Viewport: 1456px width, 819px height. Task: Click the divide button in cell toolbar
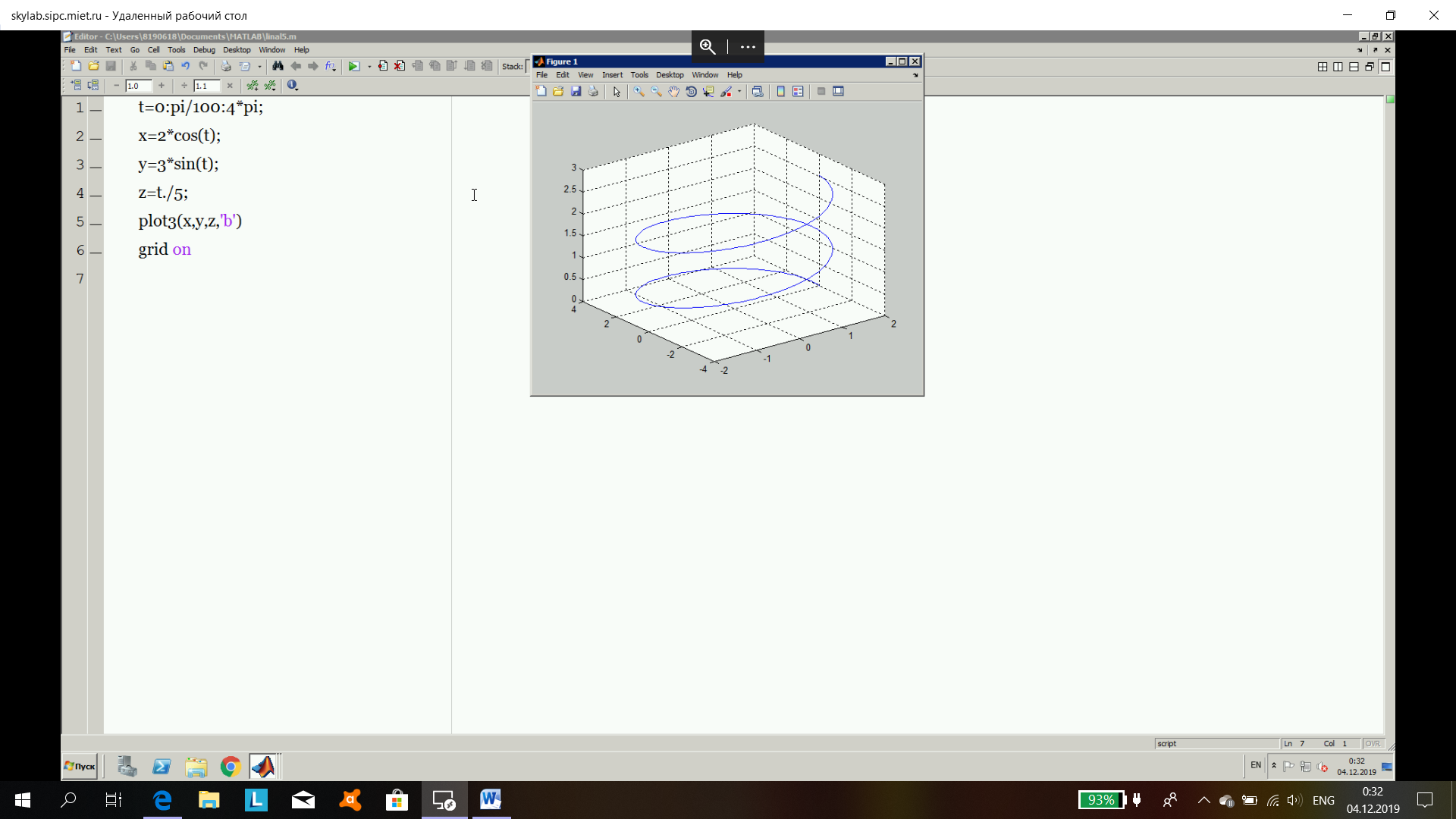184,86
